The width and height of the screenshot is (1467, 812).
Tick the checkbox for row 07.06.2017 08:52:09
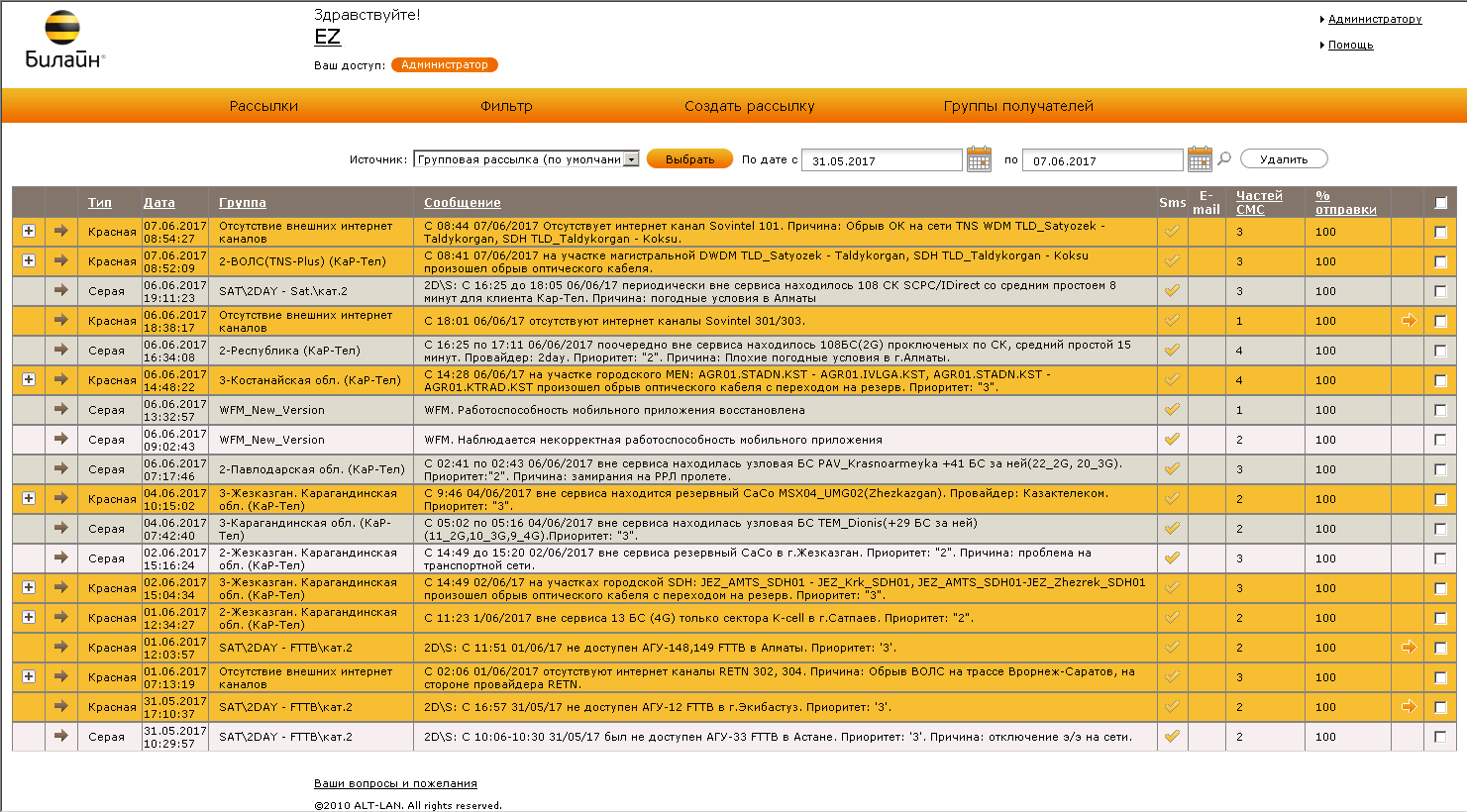pyautogui.click(x=1440, y=261)
